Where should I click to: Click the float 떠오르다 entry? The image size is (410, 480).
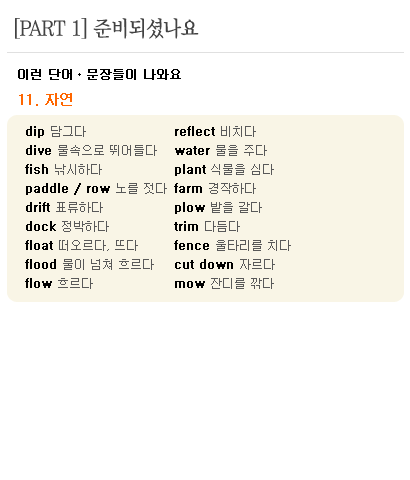tap(81, 245)
